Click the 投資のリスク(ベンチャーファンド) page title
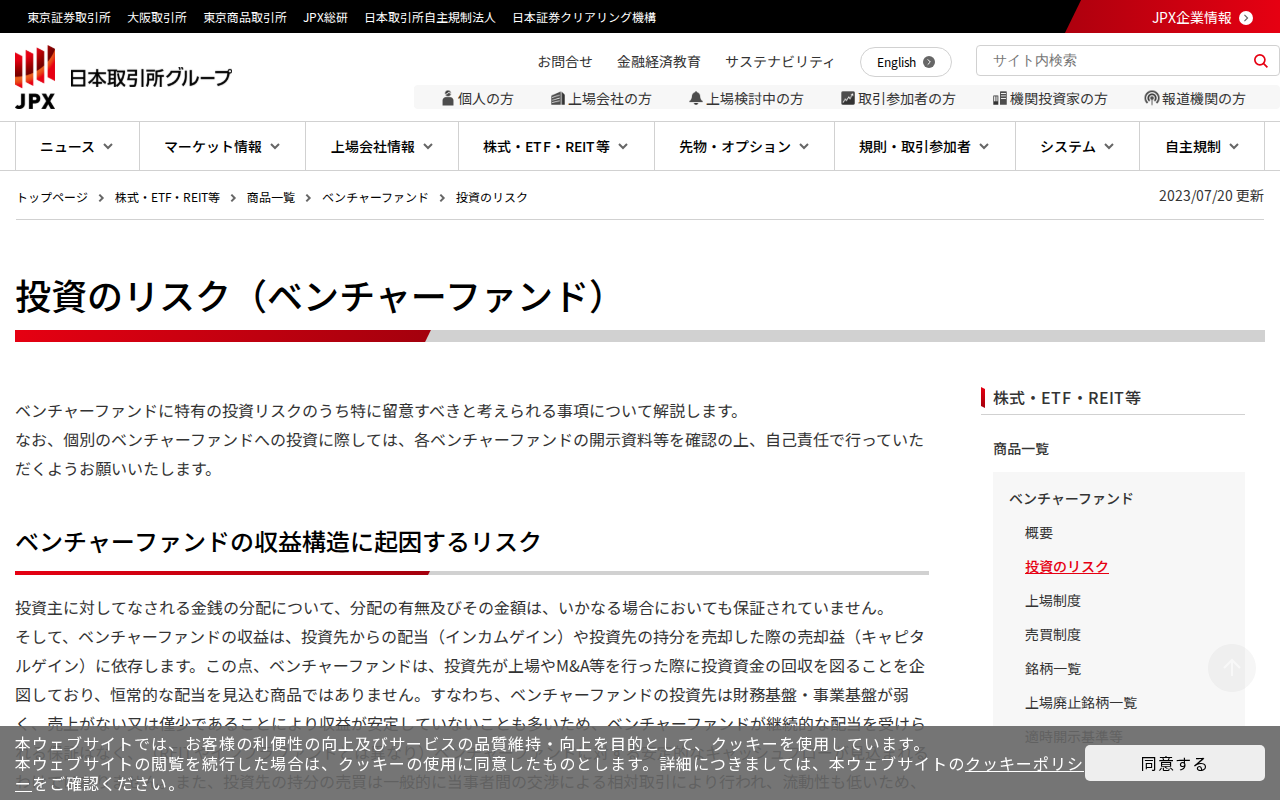 click(312, 296)
